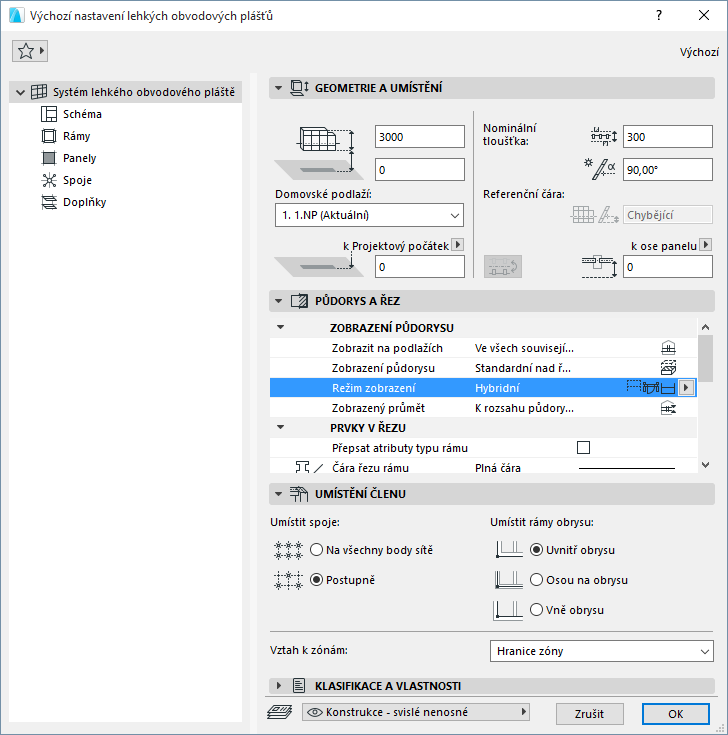
Task: Click the layer icon next to Konstrukce
Action: [279, 712]
